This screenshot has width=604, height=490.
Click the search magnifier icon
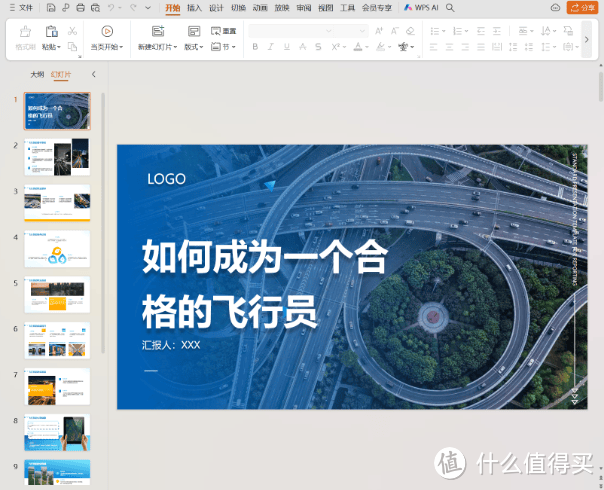[450, 8]
